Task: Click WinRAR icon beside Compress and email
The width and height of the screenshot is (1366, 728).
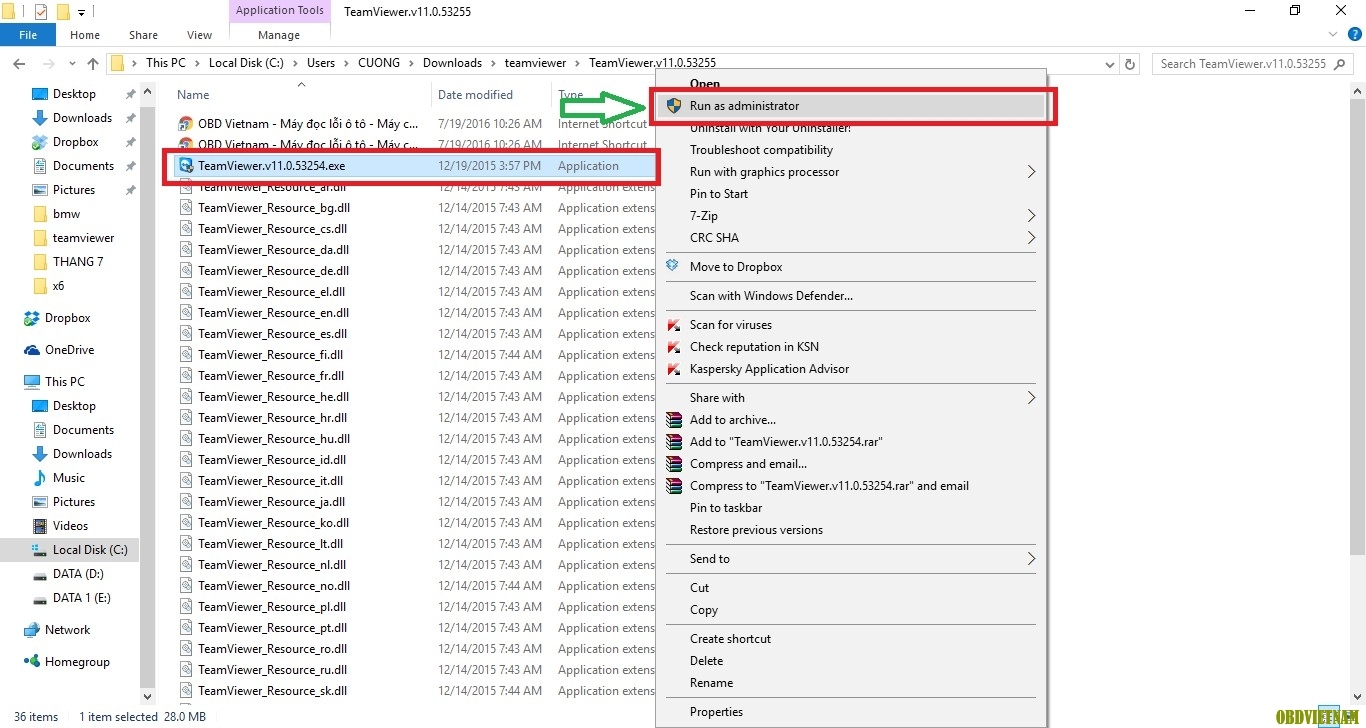Action: click(x=674, y=464)
